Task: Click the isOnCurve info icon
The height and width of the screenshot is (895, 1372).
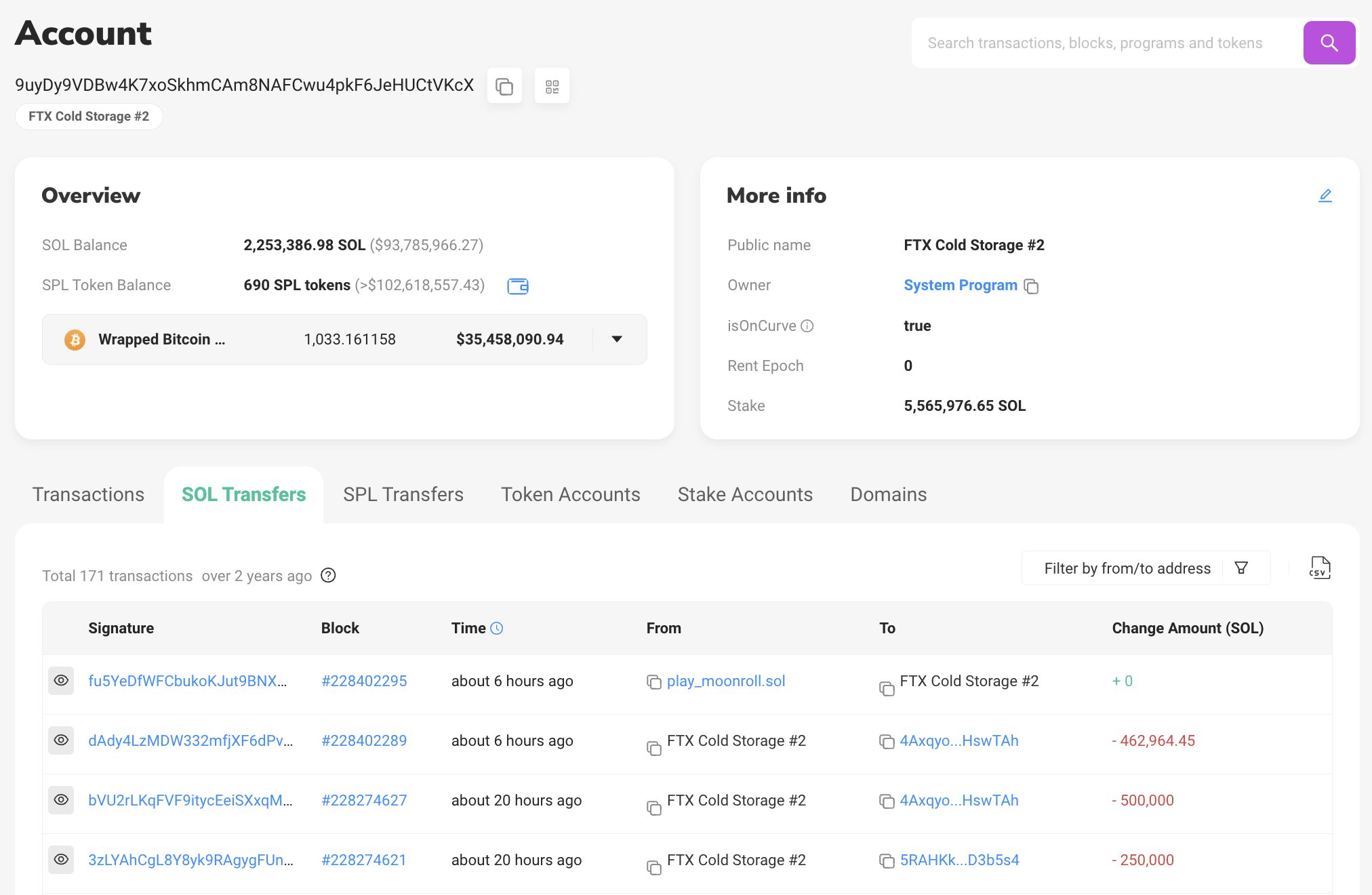Action: click(x=807, y=326)
